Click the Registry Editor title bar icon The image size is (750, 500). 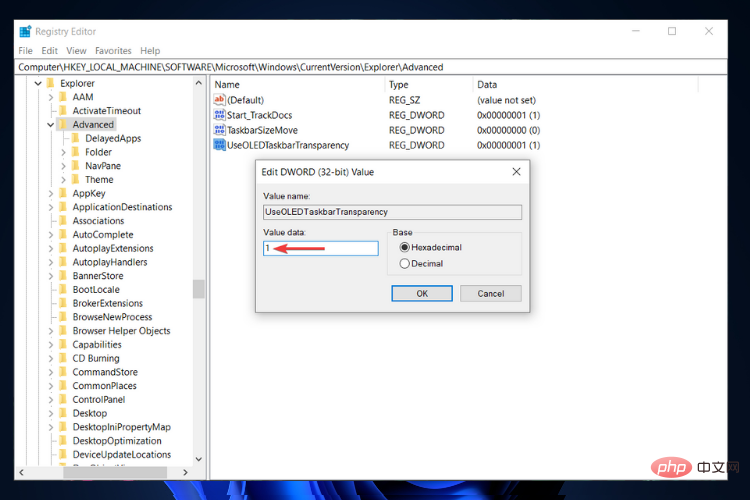coord(25,32)
